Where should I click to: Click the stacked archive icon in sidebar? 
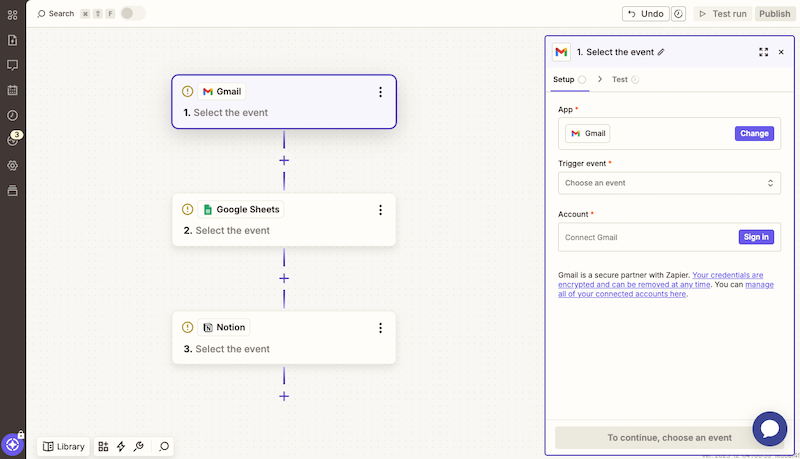coord(12,191)
